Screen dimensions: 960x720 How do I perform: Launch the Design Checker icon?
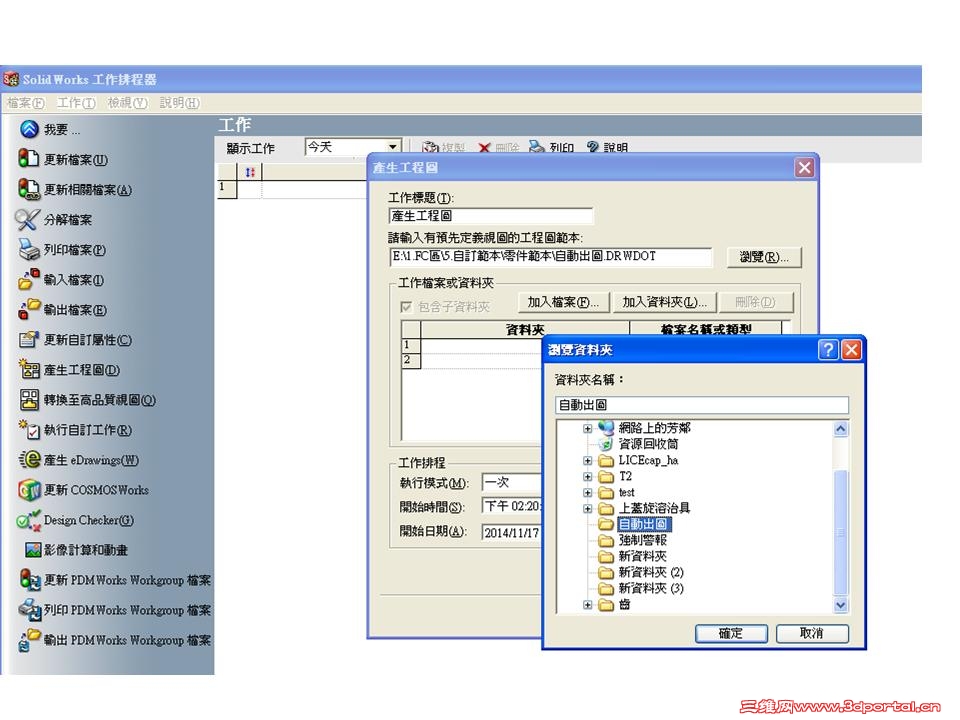pyautogui.click(x=28, y=520)
